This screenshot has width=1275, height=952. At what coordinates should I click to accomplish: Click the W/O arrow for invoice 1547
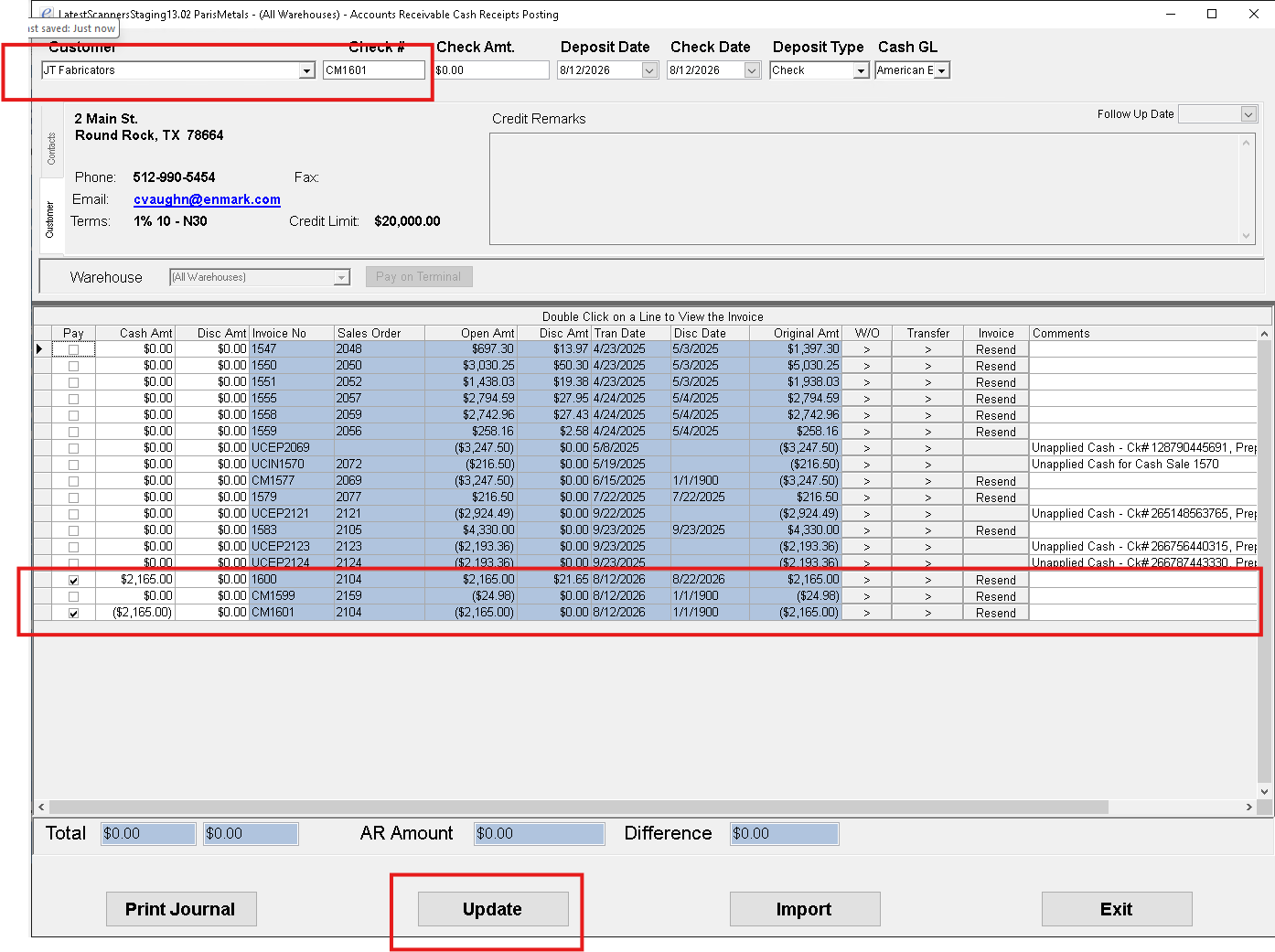click(x=866, y=349)
